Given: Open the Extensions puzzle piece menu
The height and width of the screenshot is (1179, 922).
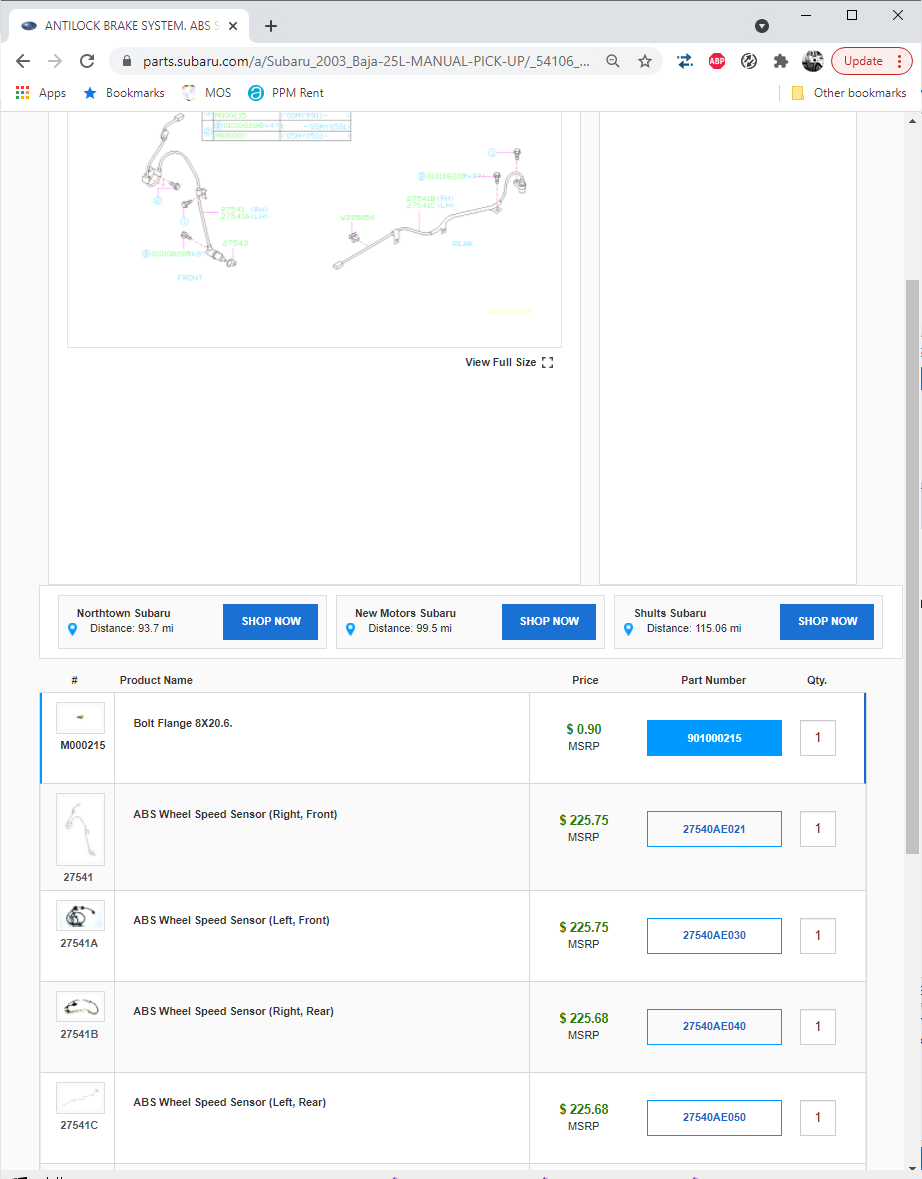Looking at the screenshot, I should (781, 62).
